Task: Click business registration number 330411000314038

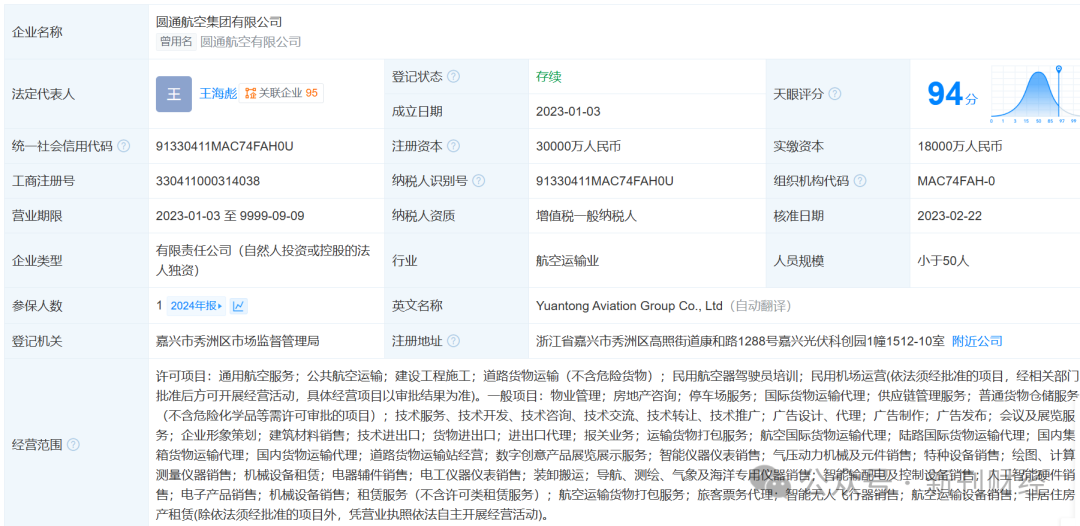Action: pos(208,181)
